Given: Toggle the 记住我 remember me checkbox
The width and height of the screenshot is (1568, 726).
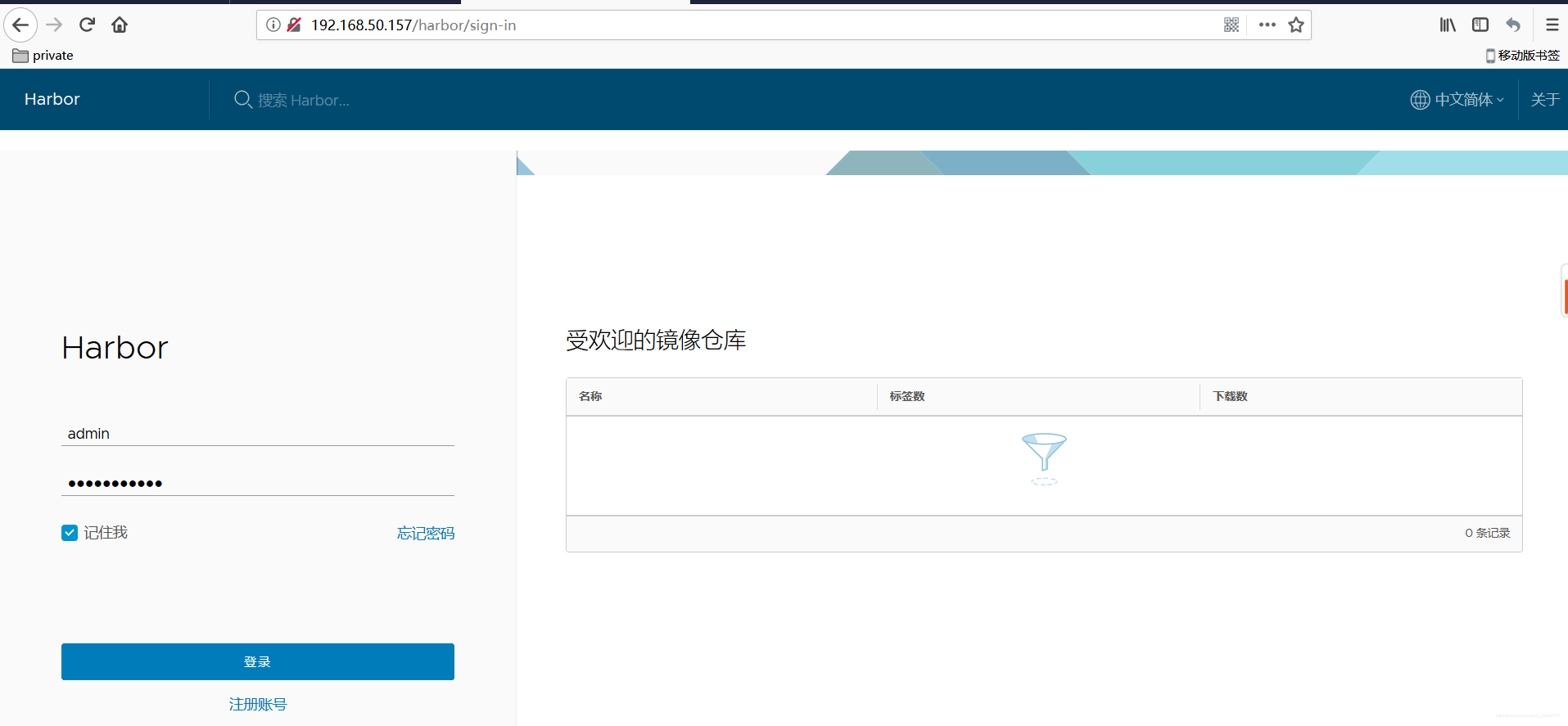Looking at the screenshot, I should coord(70,533).
